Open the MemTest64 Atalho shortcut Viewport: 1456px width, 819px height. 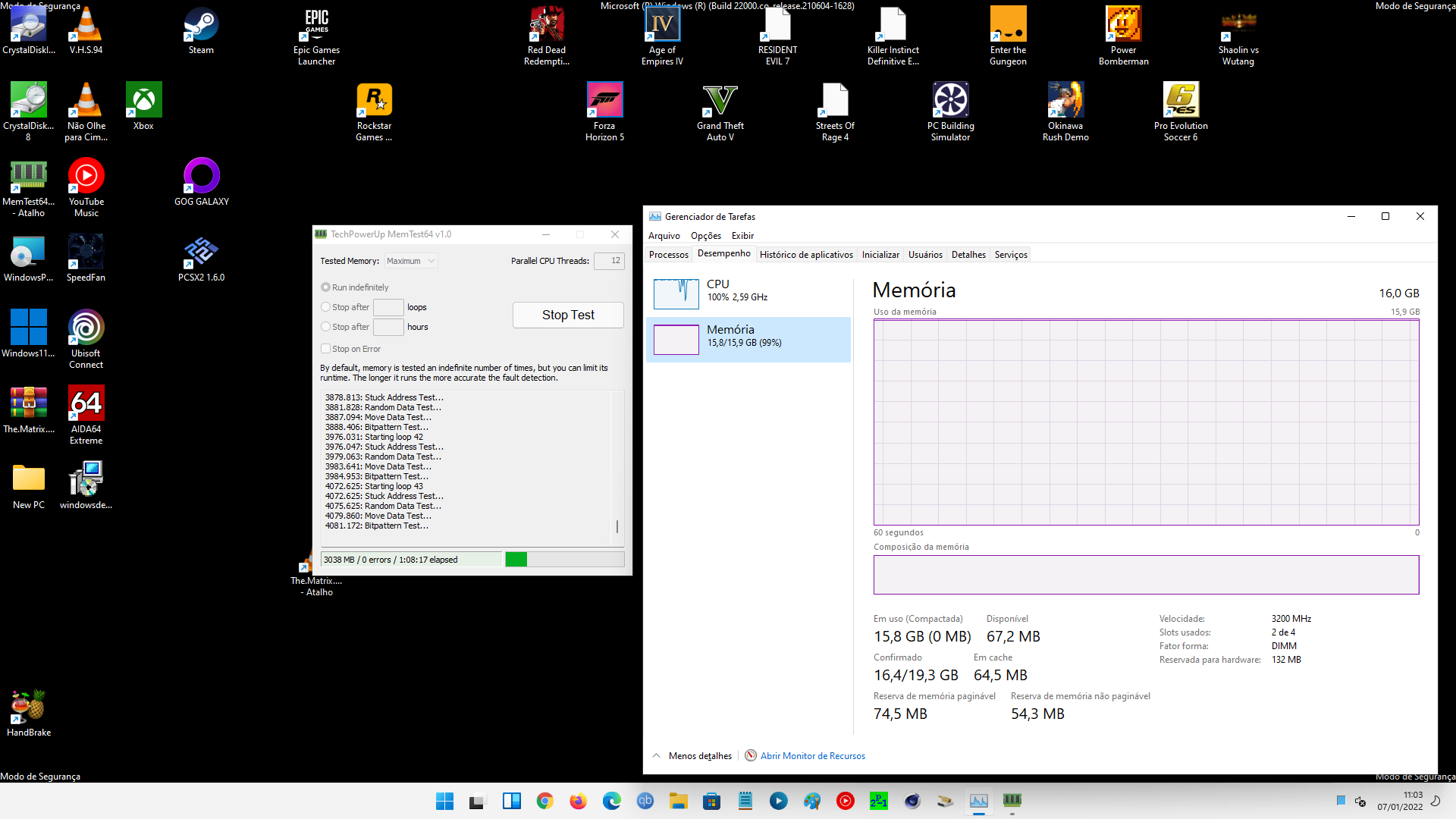click(x=29, y=187)
